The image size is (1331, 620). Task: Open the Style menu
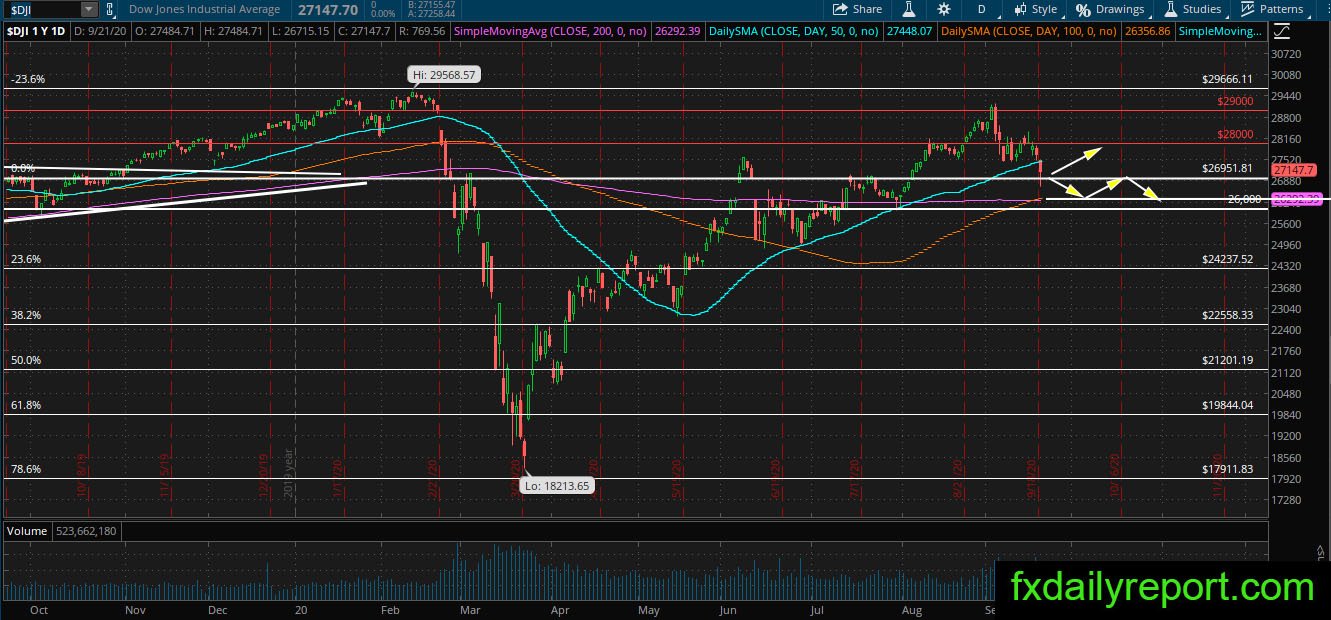tap(1035, 9)
